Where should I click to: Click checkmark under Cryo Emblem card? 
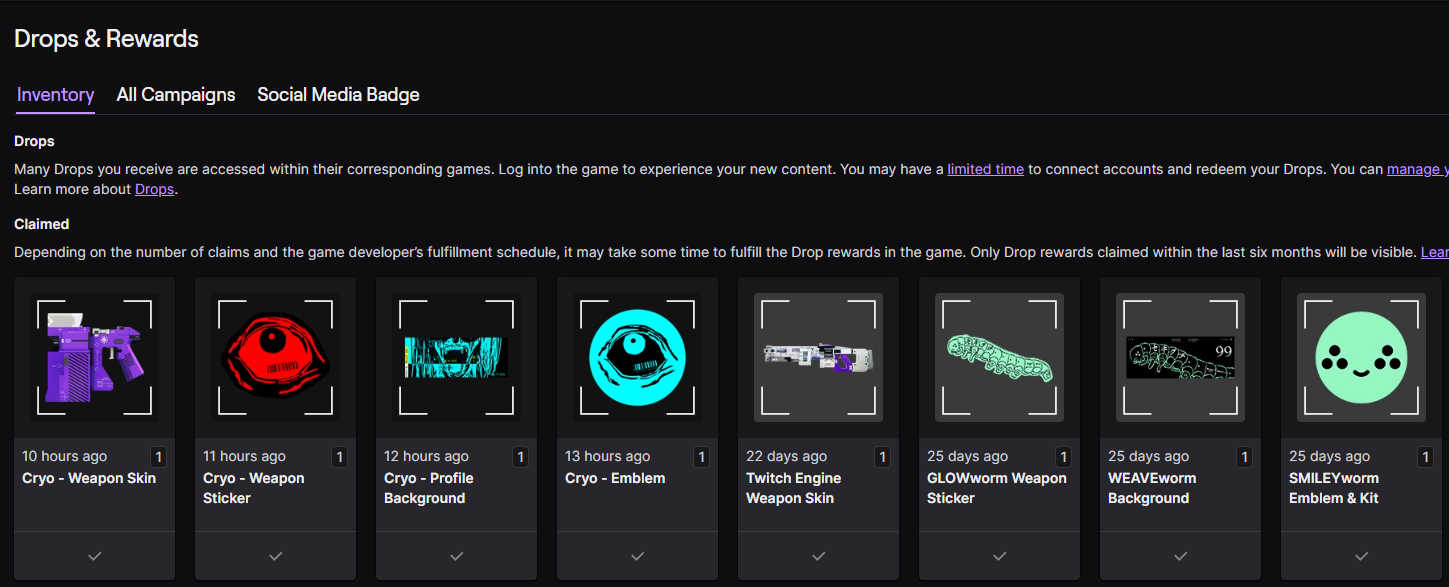click(638, 556)
